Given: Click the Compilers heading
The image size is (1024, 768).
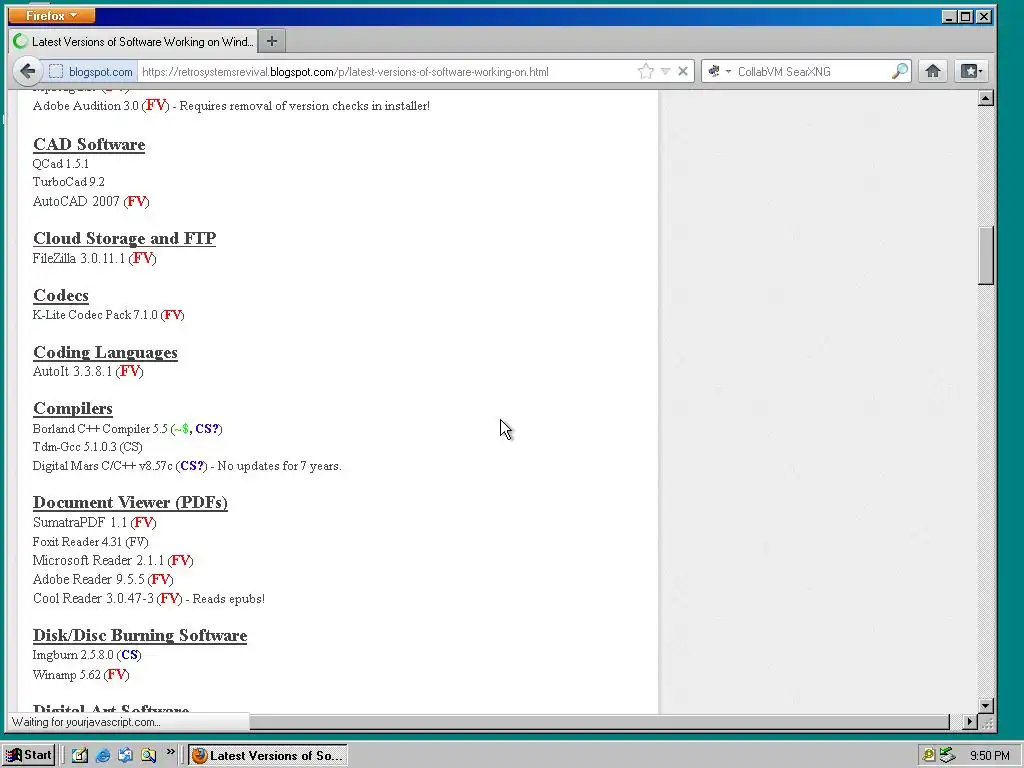Looking at the screenshot, I should pos(72,408).
